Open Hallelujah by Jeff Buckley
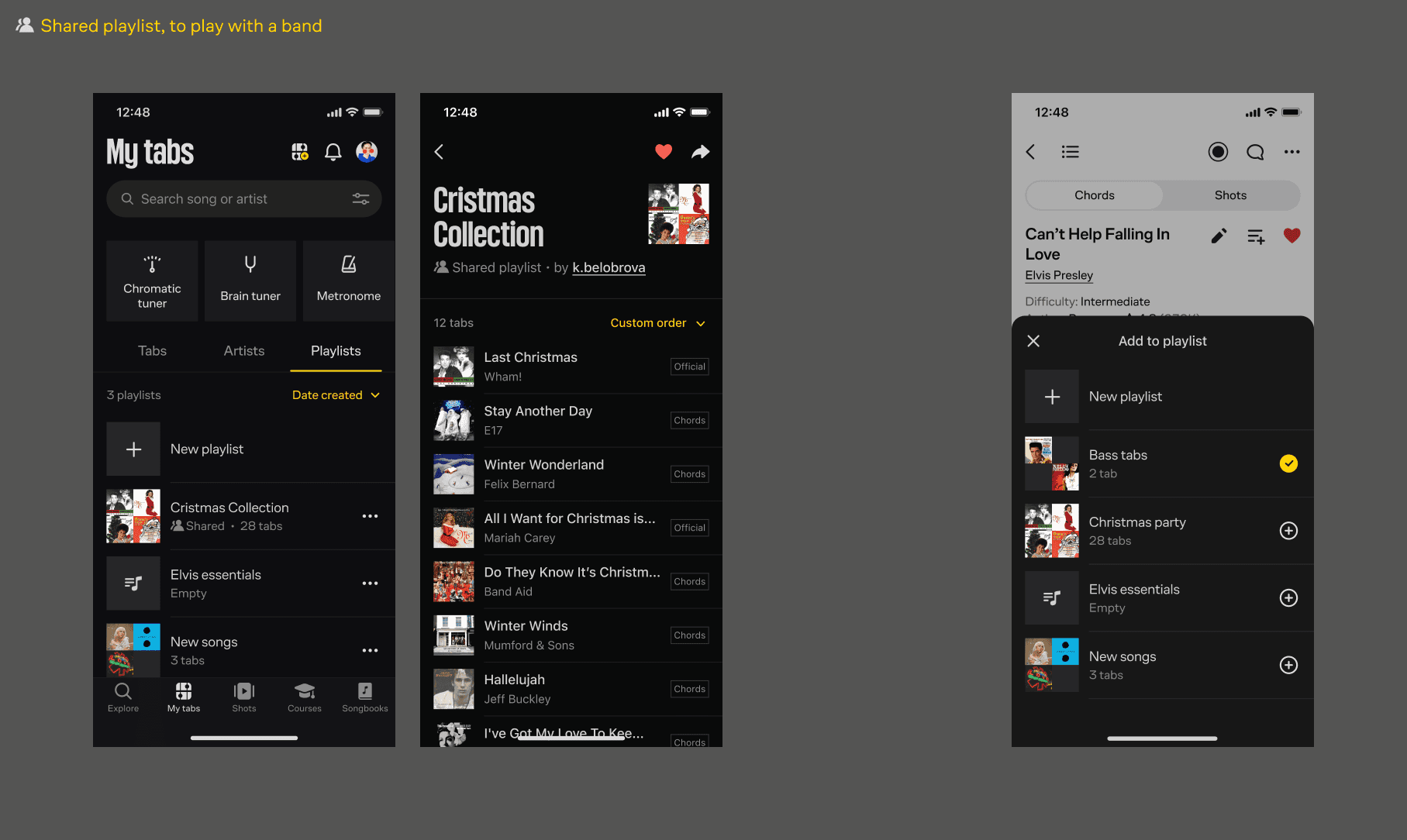This screenshot has width=1407, height=840. (571, 689)
